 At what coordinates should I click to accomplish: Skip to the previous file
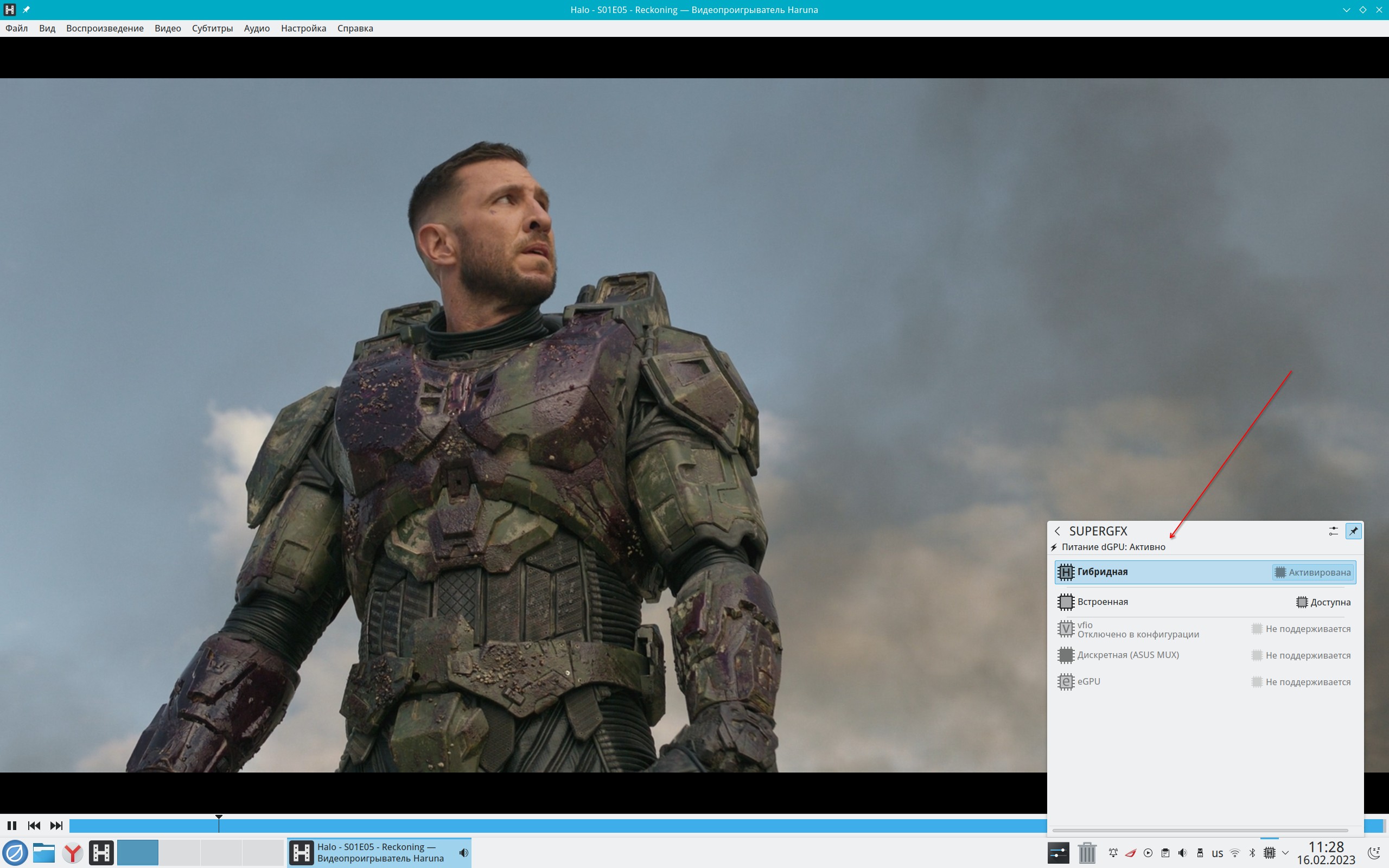(x=34, y=826)
